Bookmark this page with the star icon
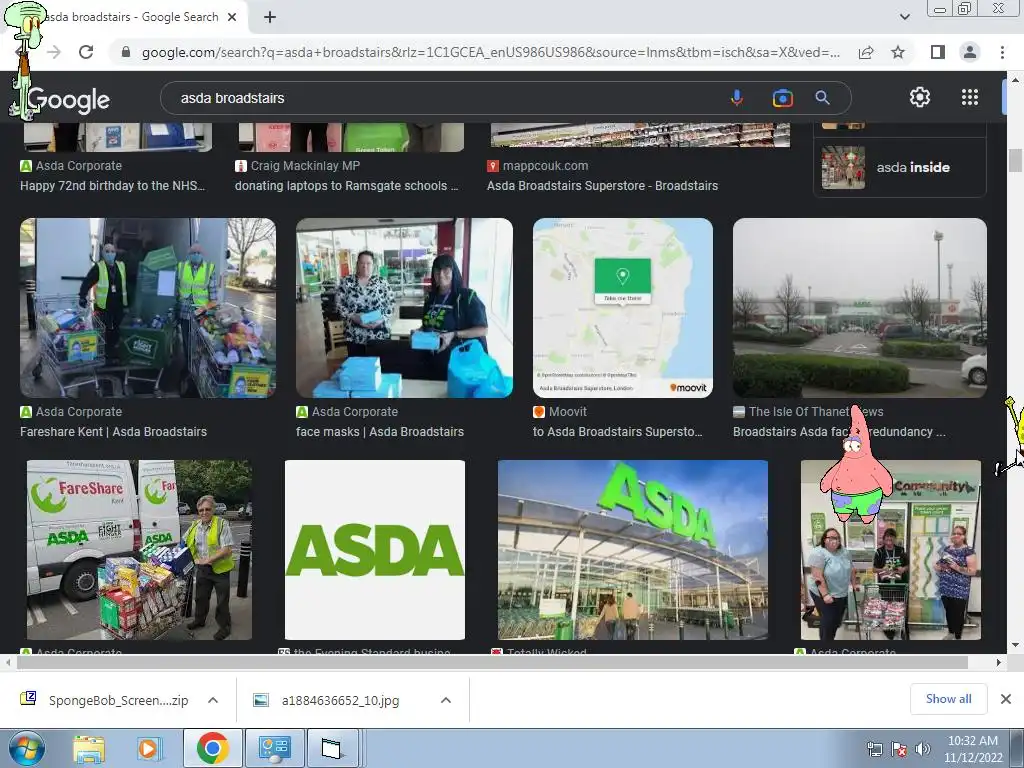 coord(898,52)
